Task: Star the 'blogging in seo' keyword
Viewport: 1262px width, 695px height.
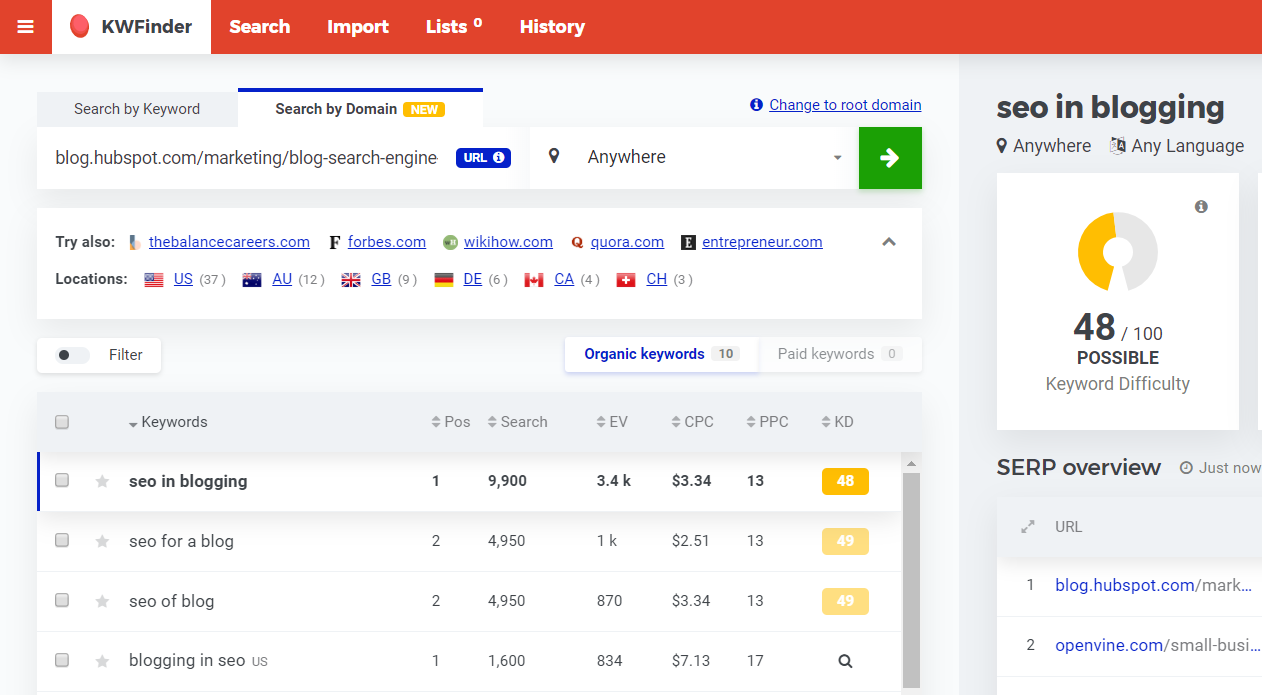Action: point(101,661)
